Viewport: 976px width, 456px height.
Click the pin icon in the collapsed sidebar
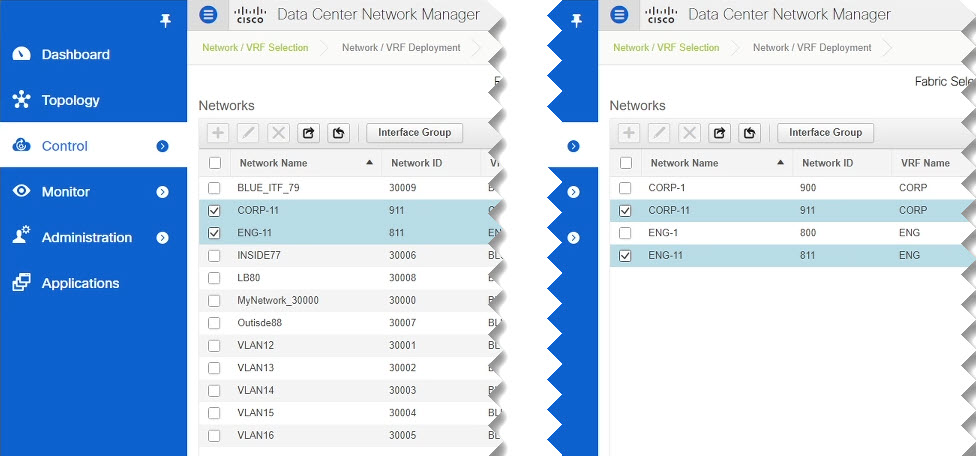[x=576, y=22]
